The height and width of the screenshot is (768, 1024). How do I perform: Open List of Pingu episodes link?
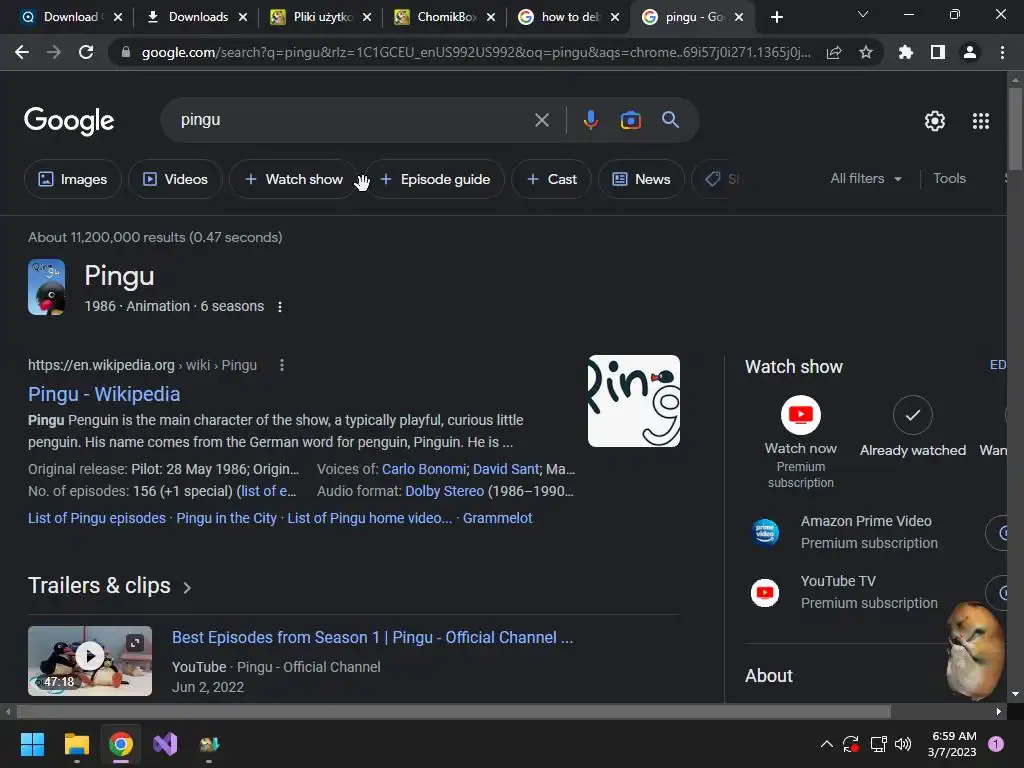point(97,518)
